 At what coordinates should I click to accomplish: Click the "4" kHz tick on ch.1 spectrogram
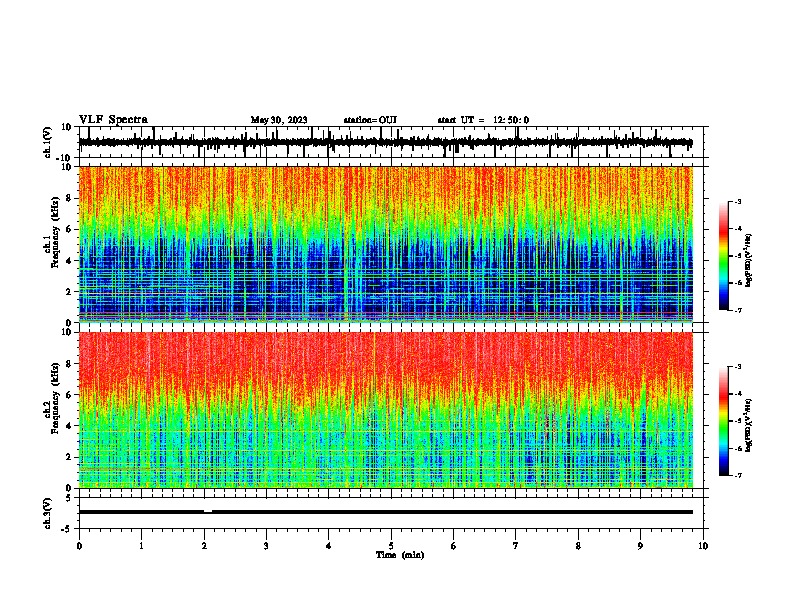[70, 261]
